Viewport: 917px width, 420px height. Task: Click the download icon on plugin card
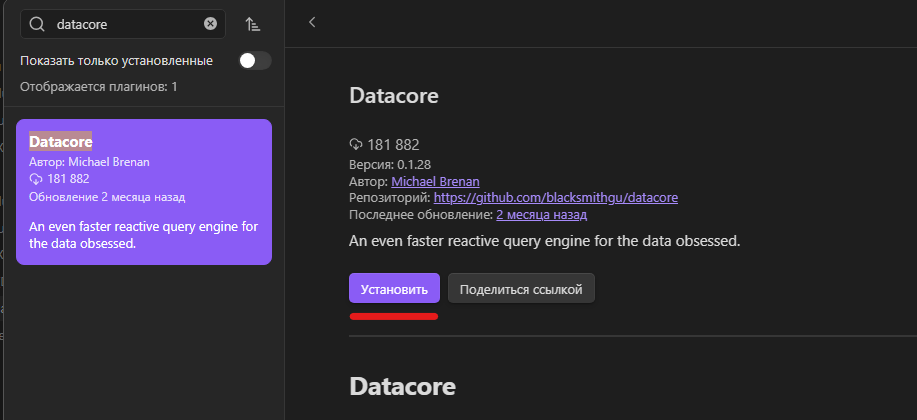[x=36, y=179]
